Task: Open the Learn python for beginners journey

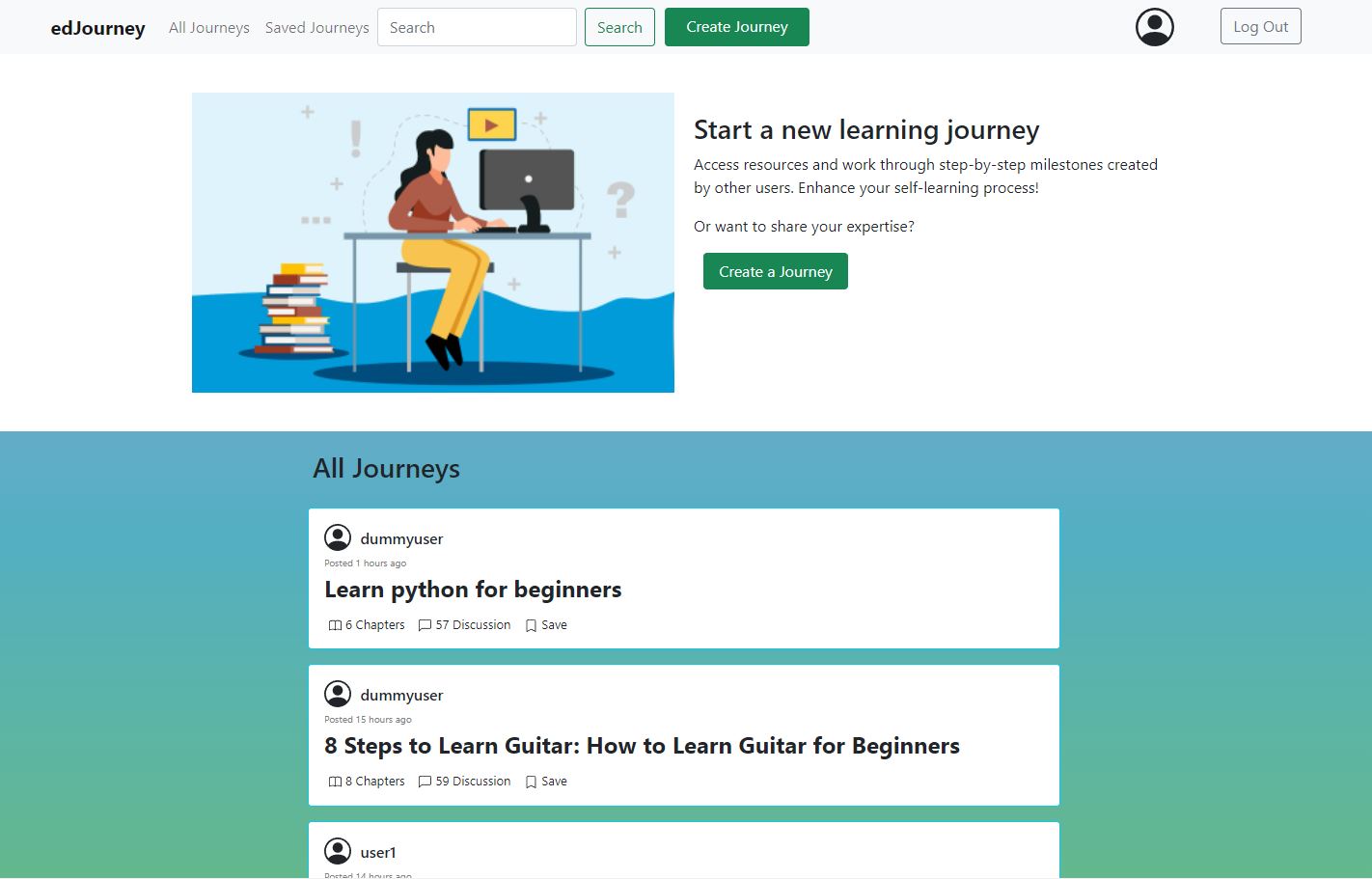Action: [473, 590]
